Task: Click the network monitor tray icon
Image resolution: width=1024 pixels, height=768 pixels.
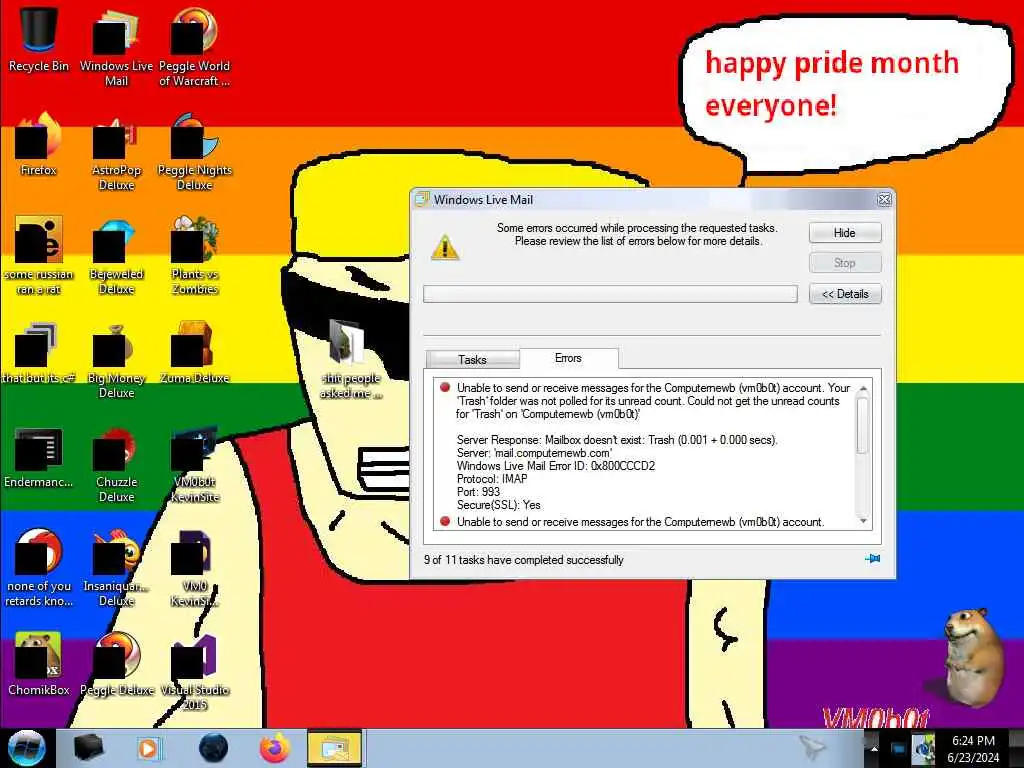Action: [898, 749]
